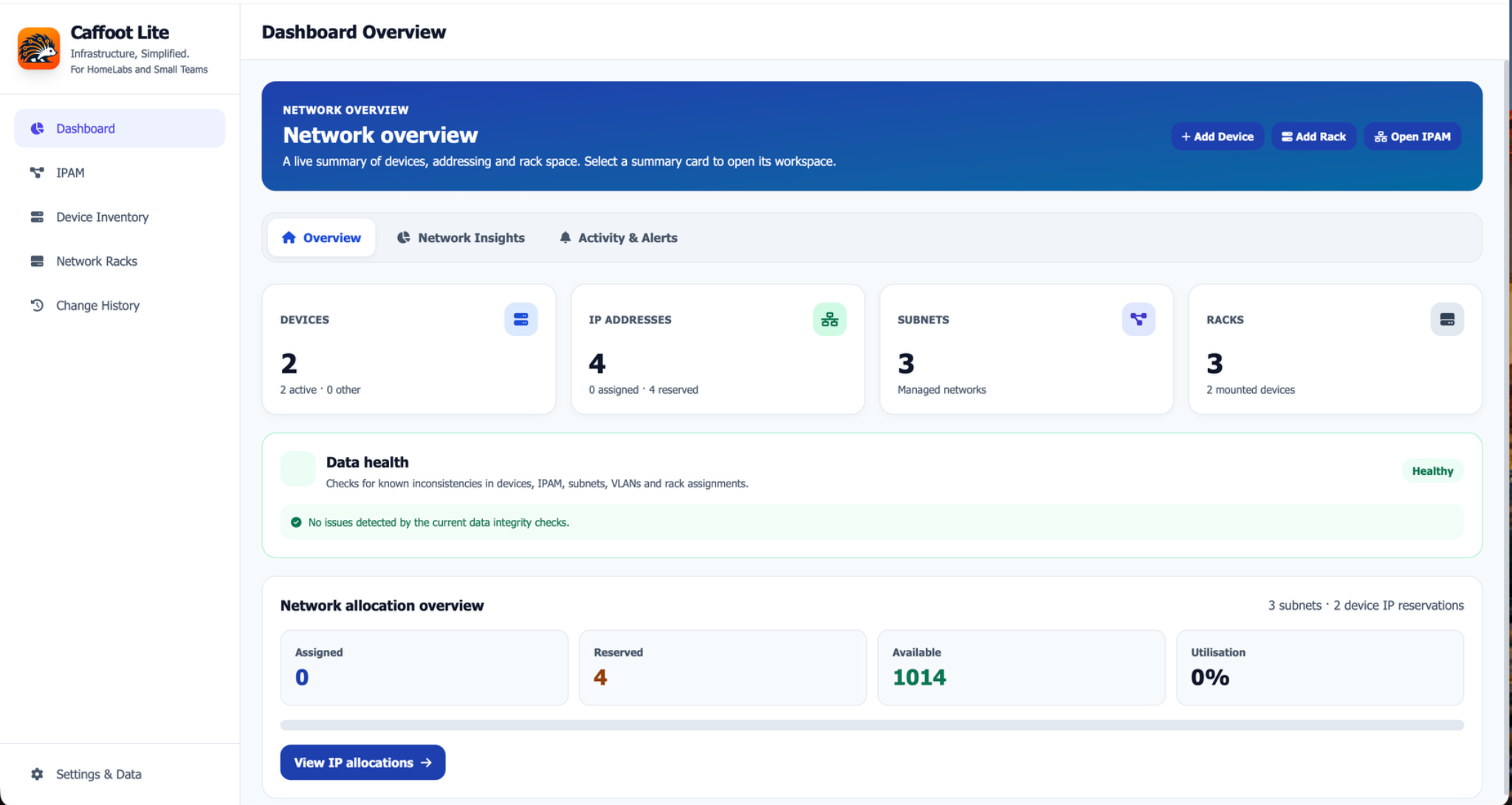Click '3 subnets · 2 device IP reservations' text
This screenshot has height=805, width=1512.
click(1366, 606)
